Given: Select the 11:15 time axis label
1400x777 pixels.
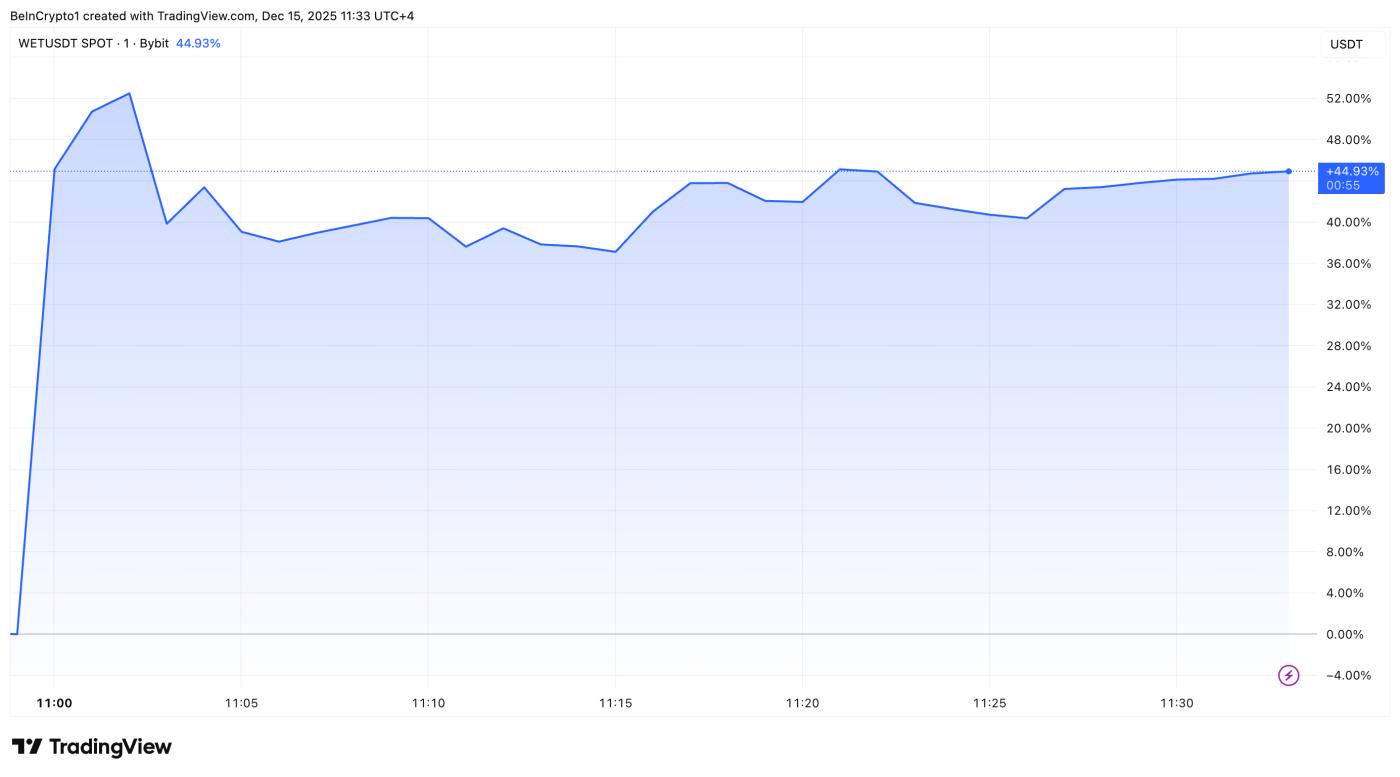Looking at the screenshot, I should pyautogui.click(x=615, y=703).
